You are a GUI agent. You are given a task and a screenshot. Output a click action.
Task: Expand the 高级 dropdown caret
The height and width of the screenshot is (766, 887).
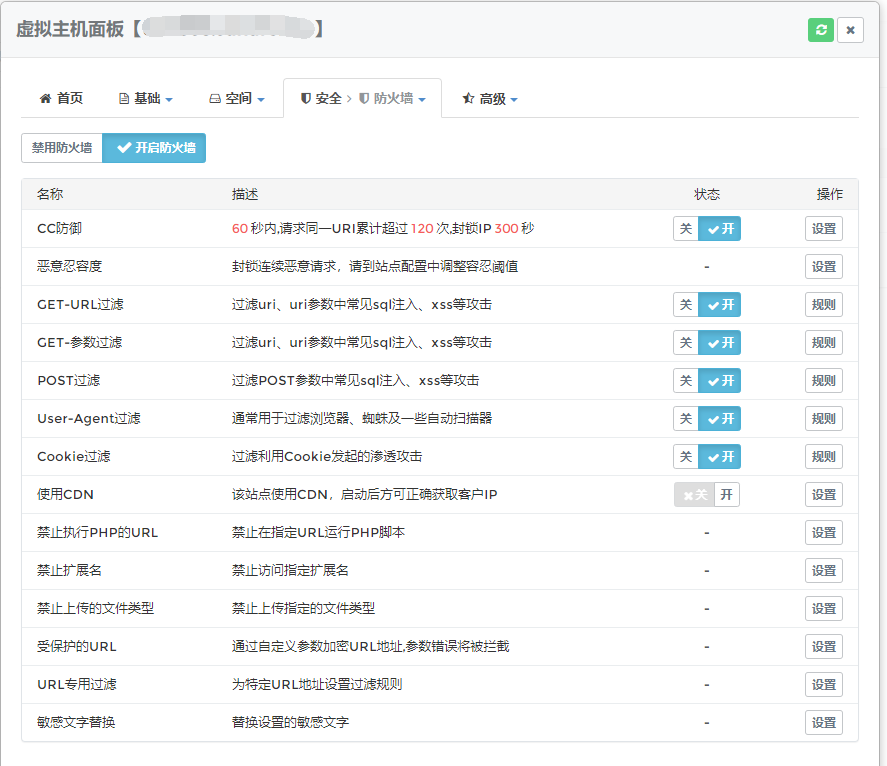coord(514,100)
